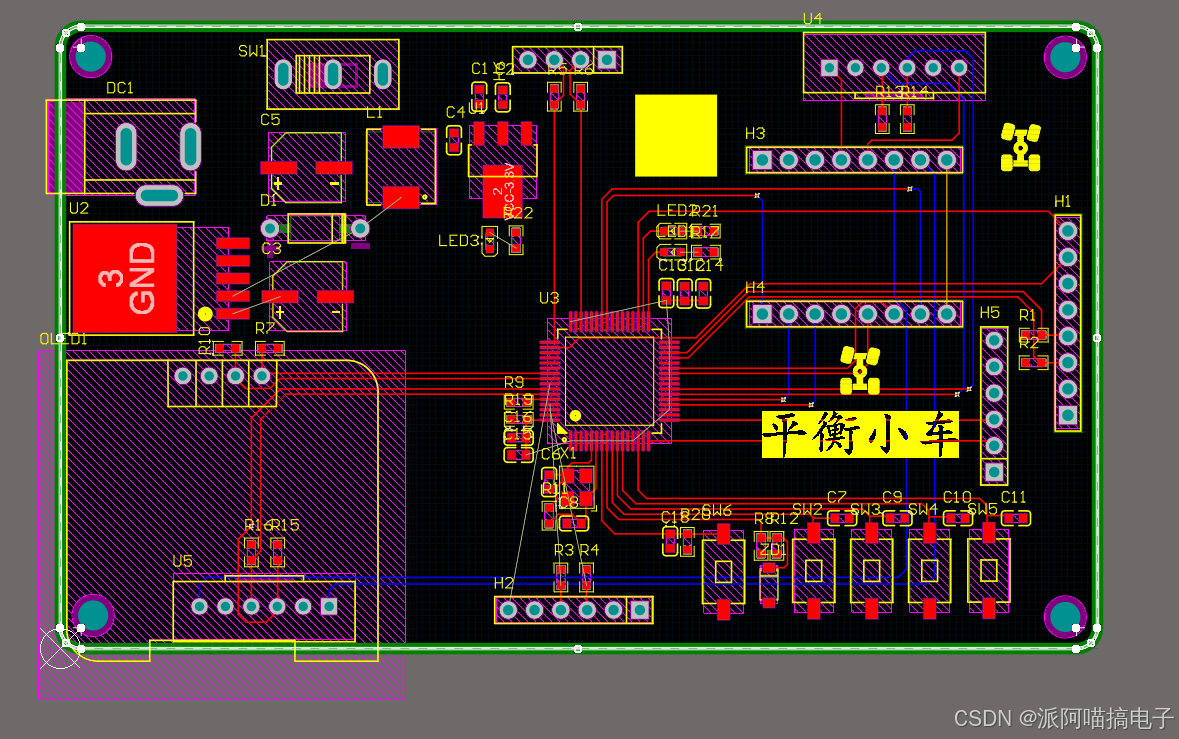Select the C9 capacitor
Viewport: 1179px width, 739px height.
(897, 518)
